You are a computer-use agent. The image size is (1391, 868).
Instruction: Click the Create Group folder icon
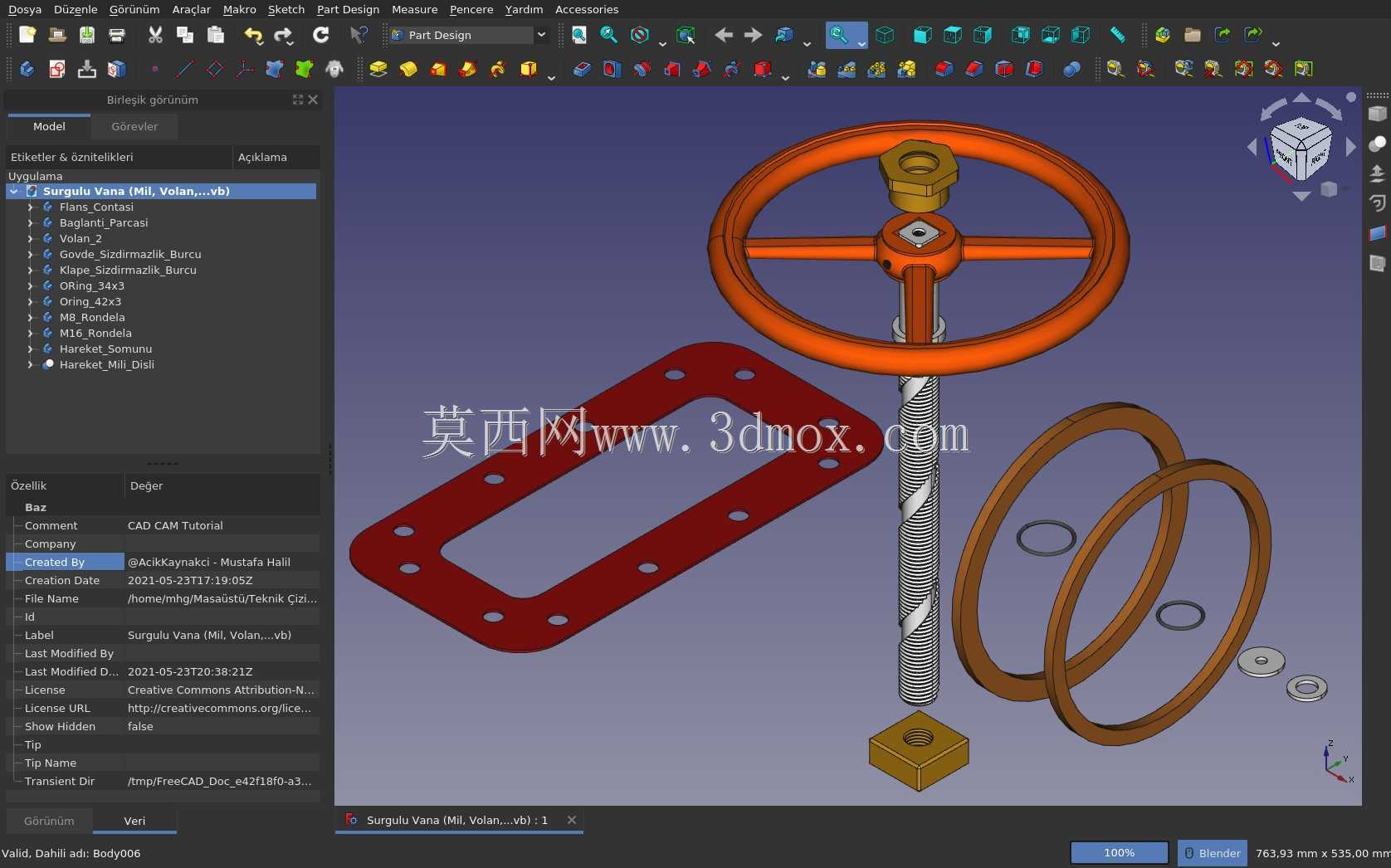pyautogui.click(x=1193, y=35)
